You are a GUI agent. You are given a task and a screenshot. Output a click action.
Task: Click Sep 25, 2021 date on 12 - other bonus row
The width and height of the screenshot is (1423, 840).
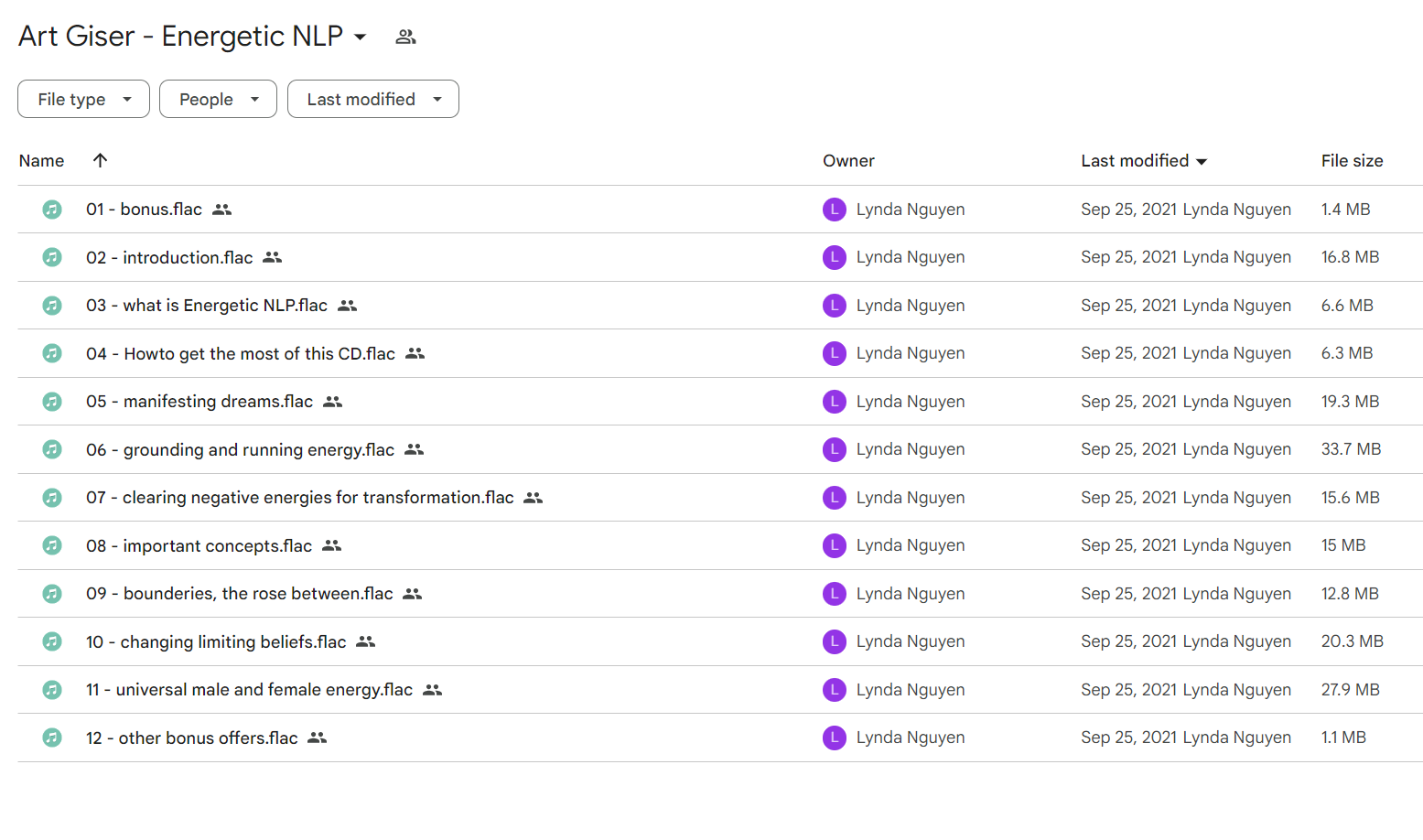click(1128, 738)
